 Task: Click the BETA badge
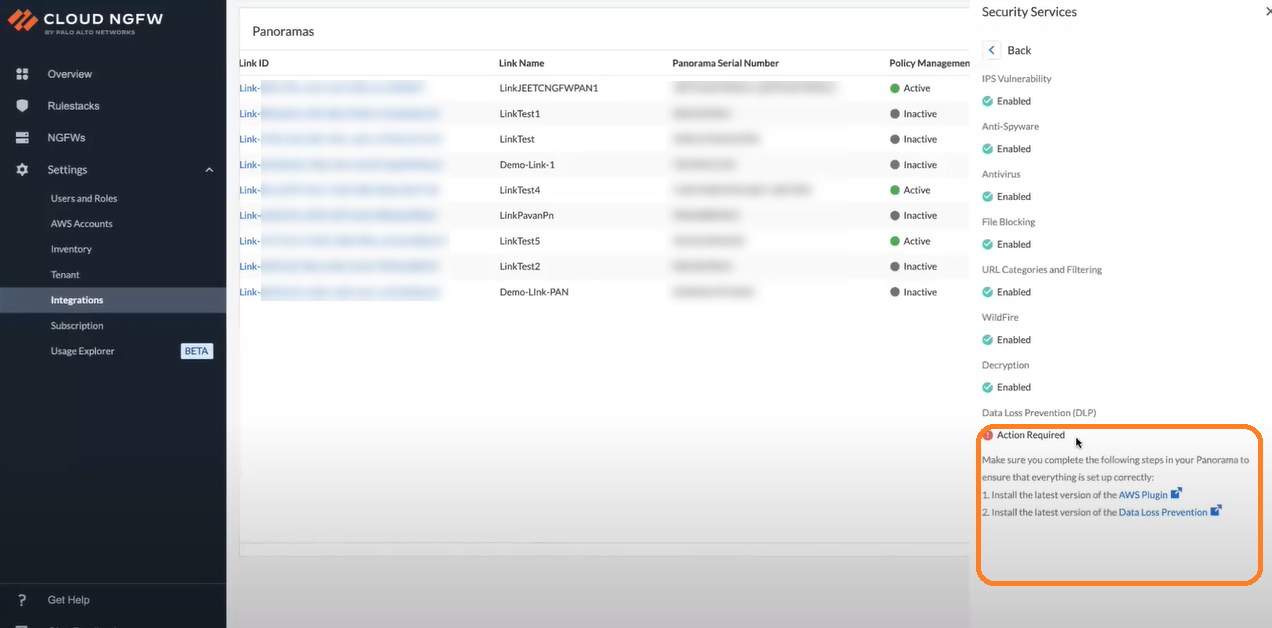[197, 351]
